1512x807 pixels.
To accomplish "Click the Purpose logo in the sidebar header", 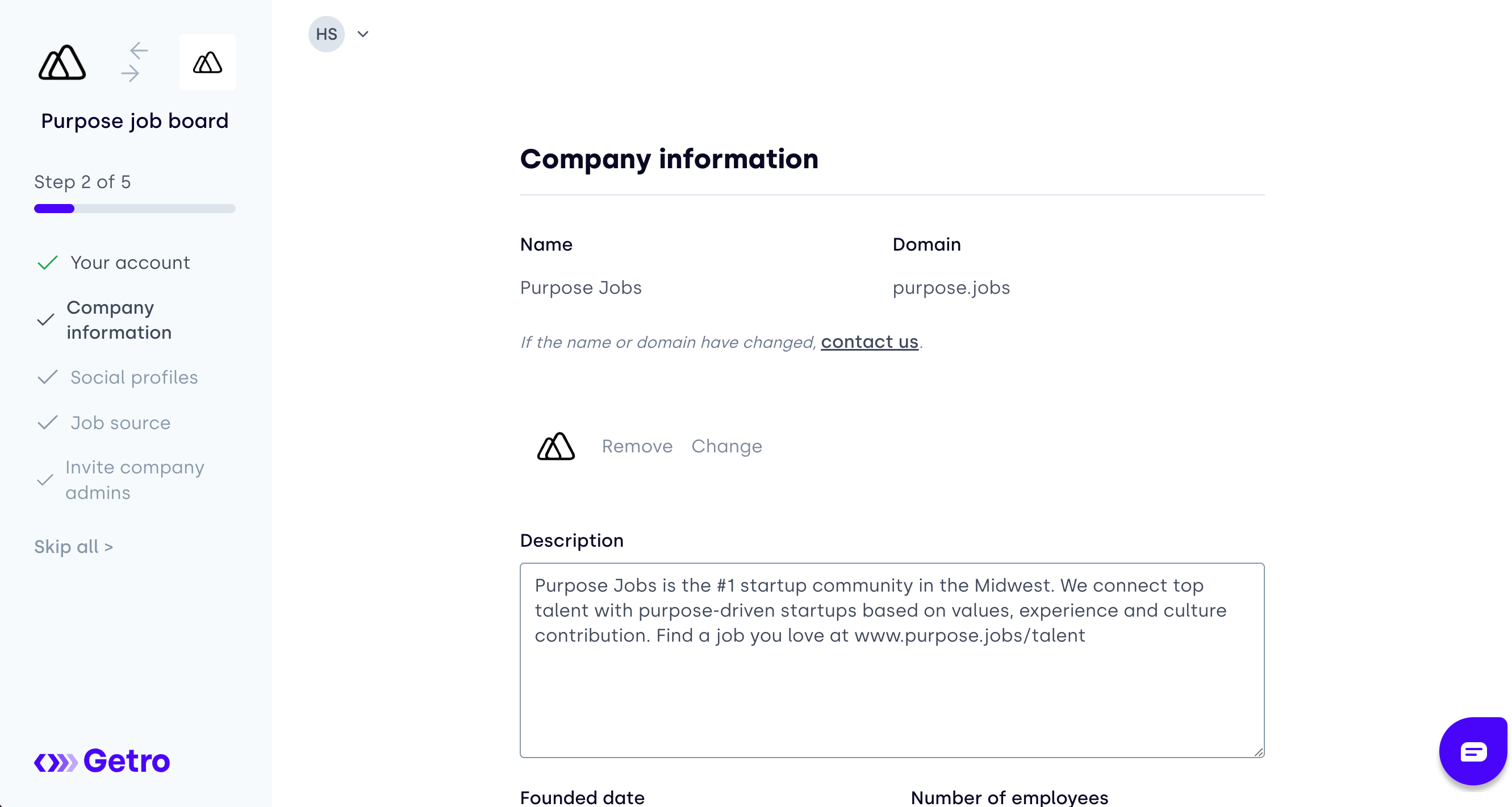I will tap(62, 63).
